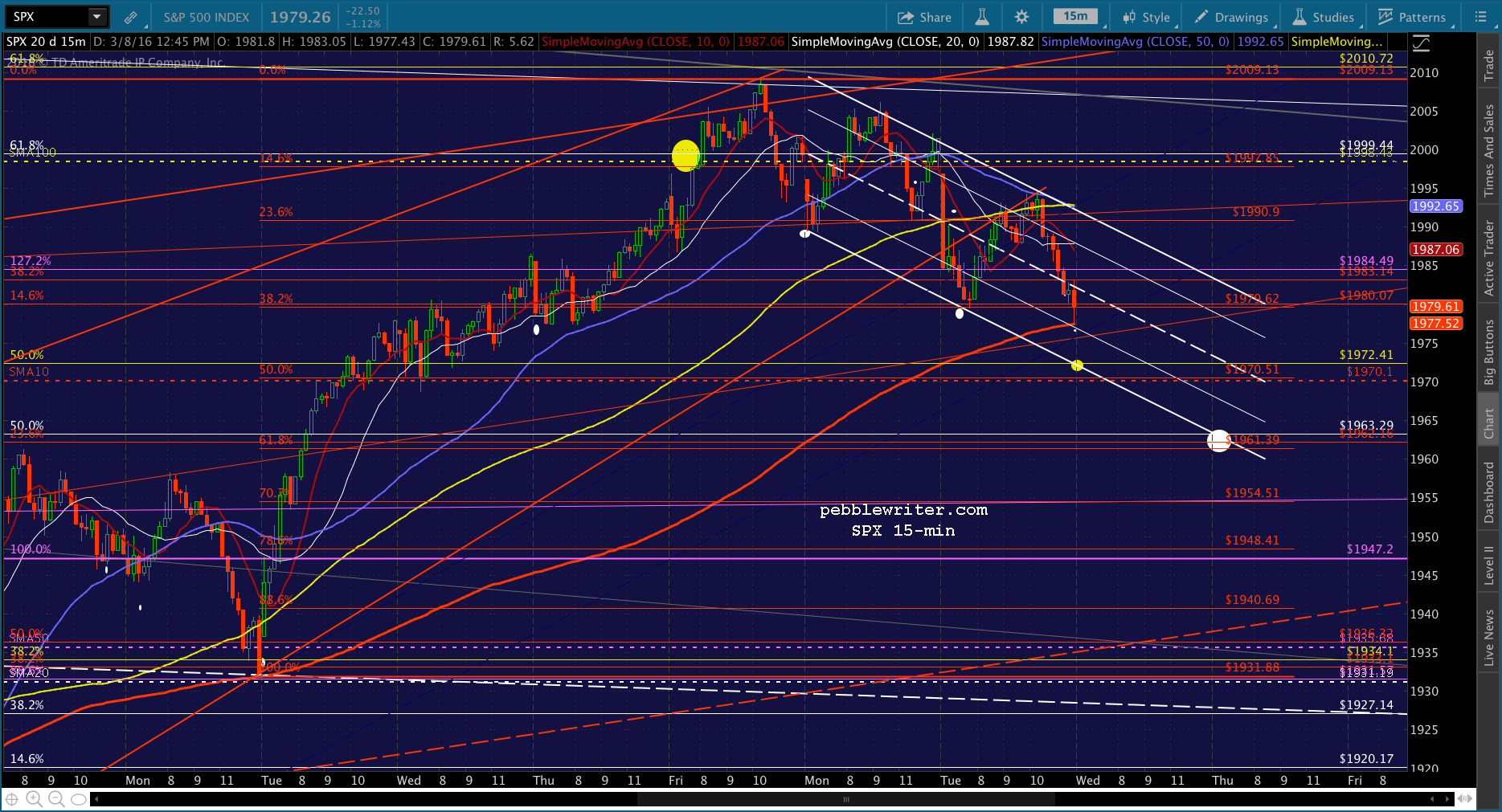This screenshot has height=812, width=1502.
Task: Click the white circle marker near $1961.39
Action: [1219, 440]
